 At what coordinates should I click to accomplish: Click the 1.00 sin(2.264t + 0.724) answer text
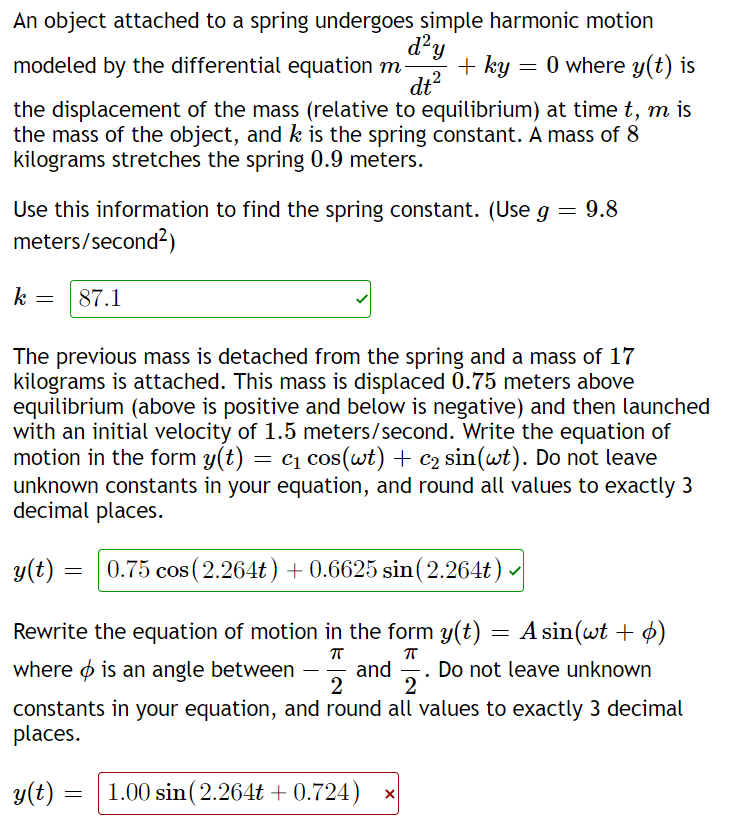click(235, 792)
